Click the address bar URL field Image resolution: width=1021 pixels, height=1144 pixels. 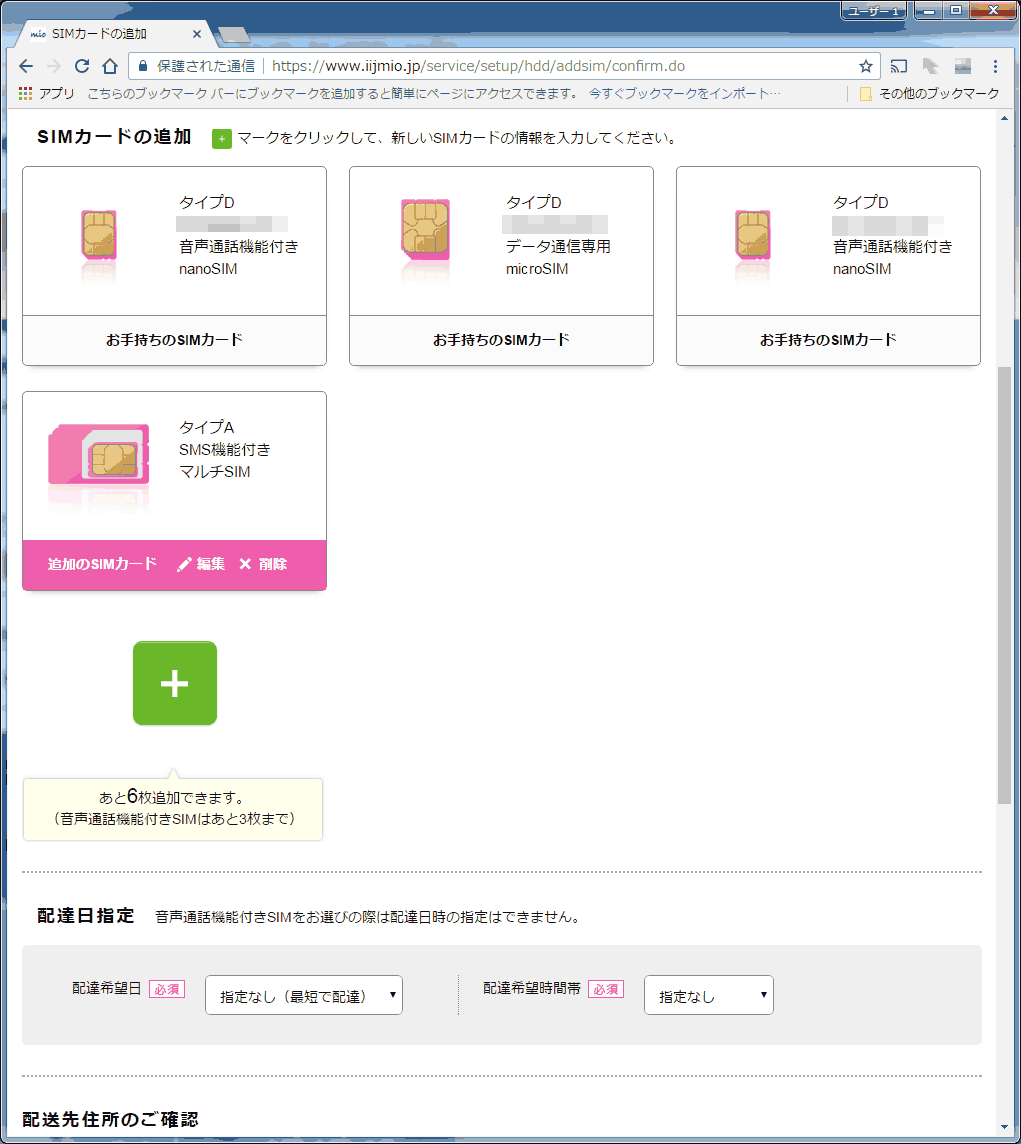pos(560,66)
